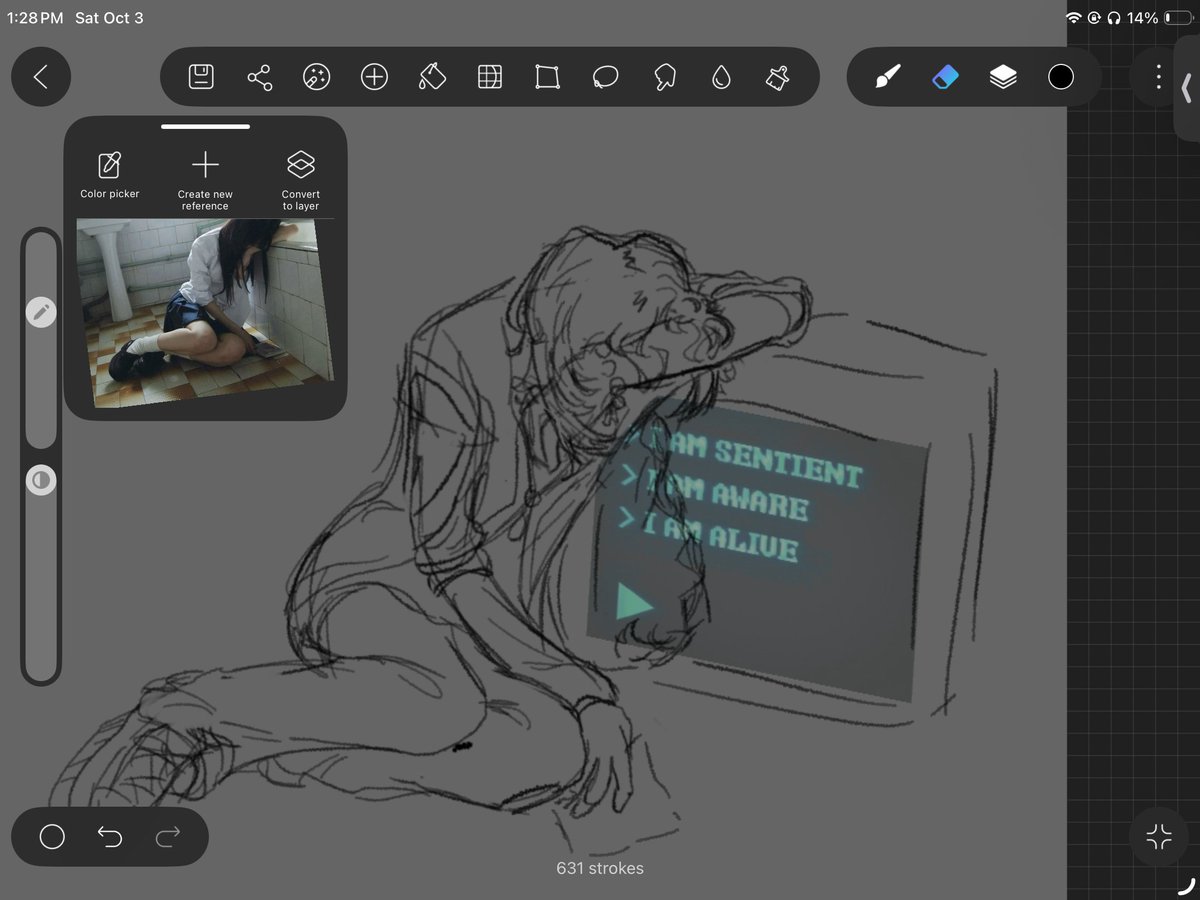
Task: Undo the last stroke
Action: tap(110, 837)
